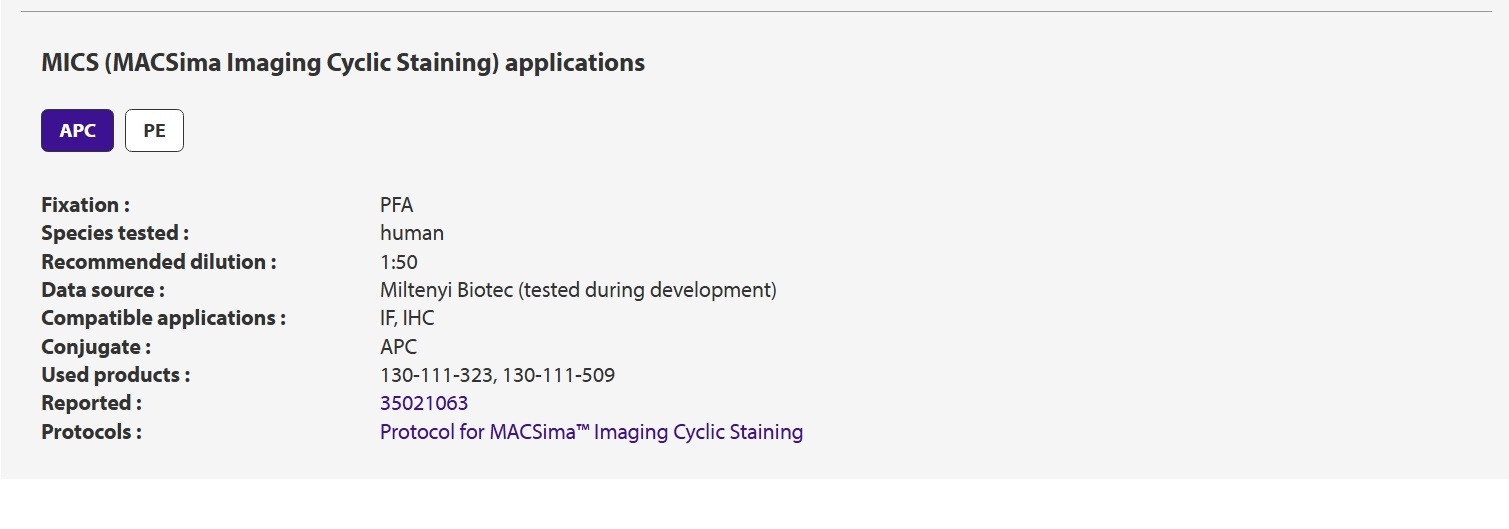Image resolution: width=1509 pixels, height=529 pixels.
Task: Select the 1:50 dilution value
Action: (399, 262)
